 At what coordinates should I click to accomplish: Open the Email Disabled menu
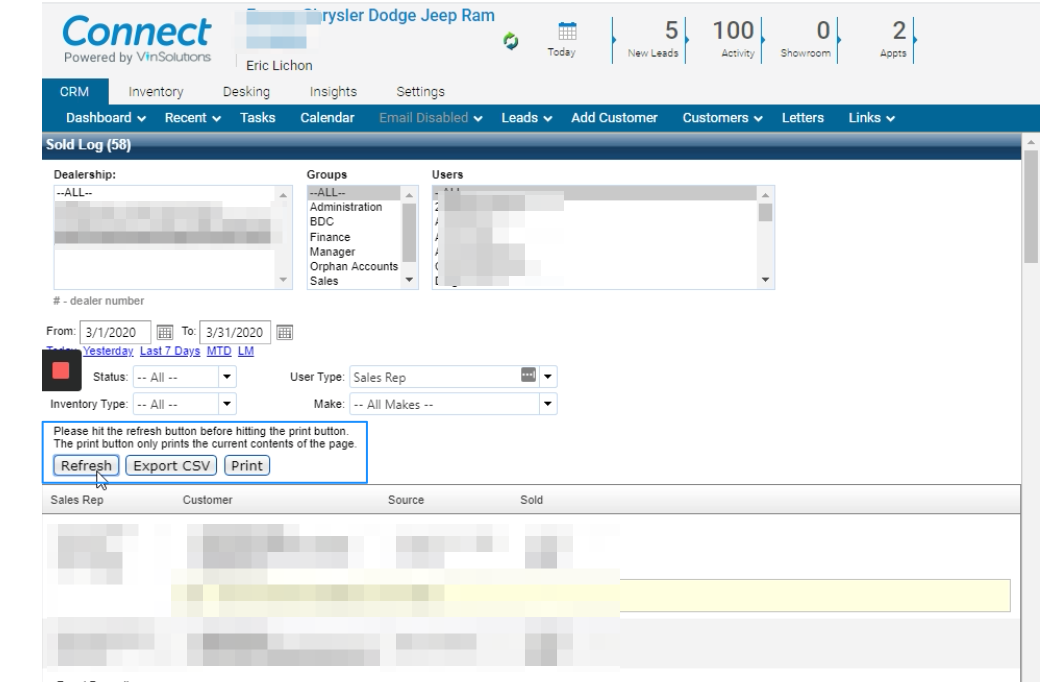[x=430, y=118]
